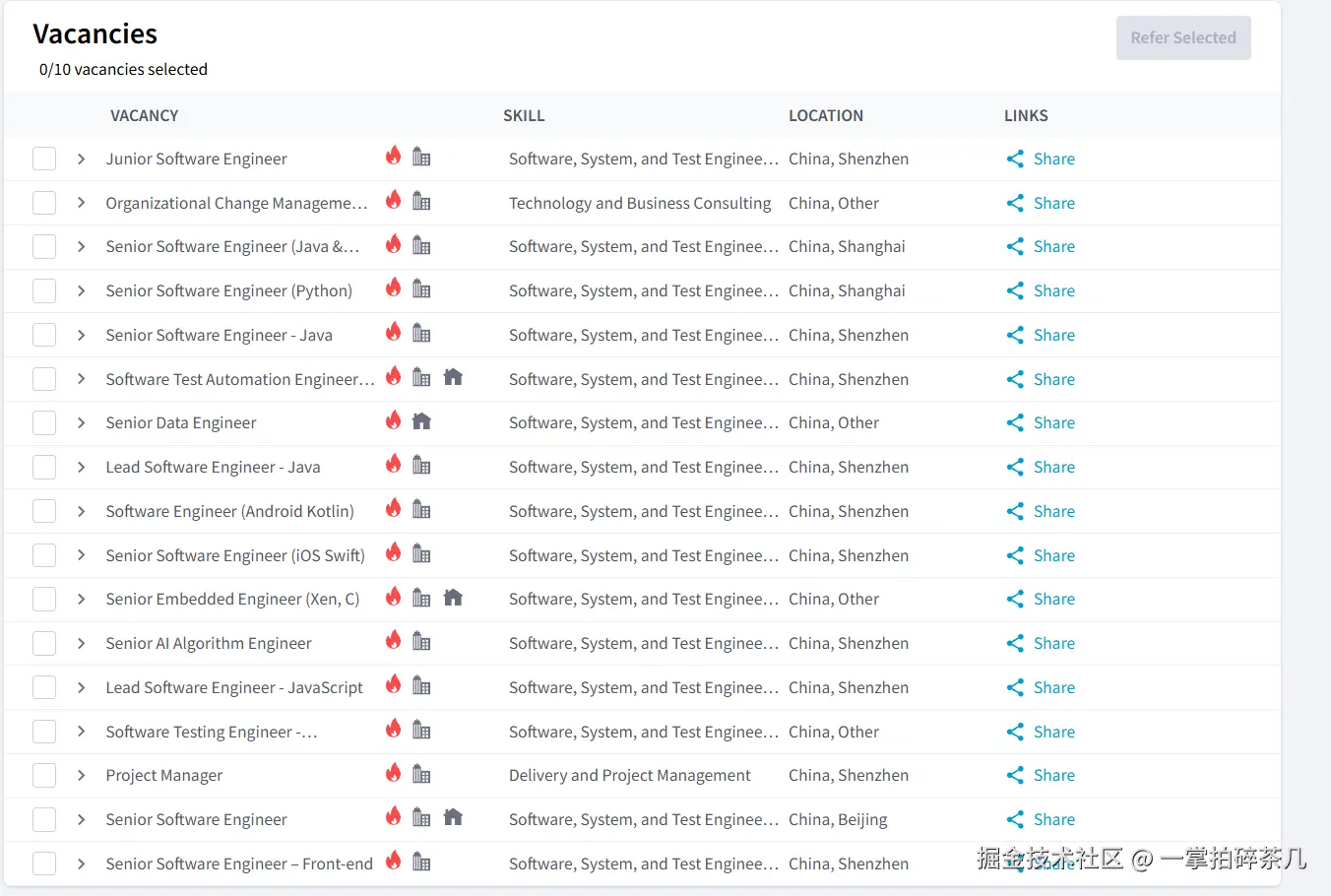Screen dimensions: 1331x896
Task: Check the Project Manager vacancy checkbox
Action: (44, 776)
